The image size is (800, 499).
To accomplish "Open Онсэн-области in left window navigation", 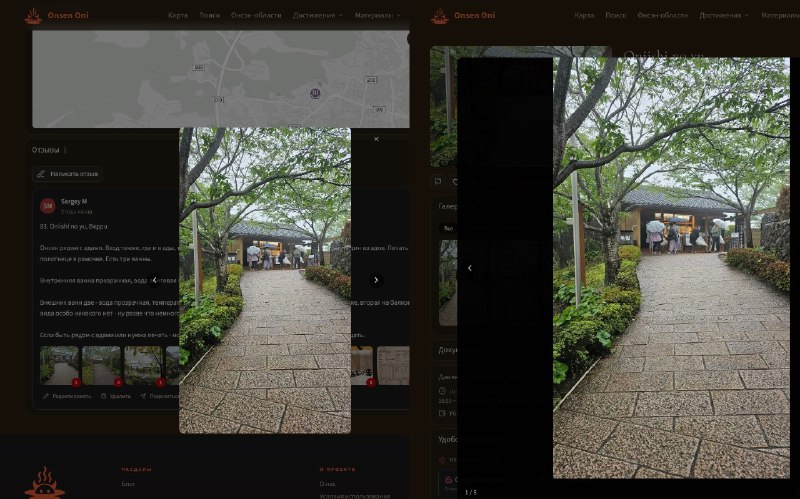I will [256, 15].
